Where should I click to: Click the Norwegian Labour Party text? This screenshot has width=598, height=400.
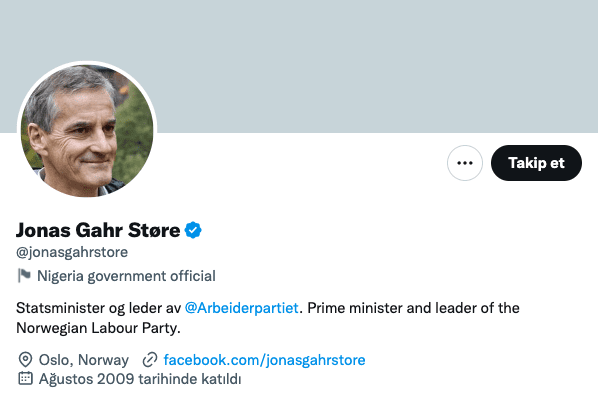[x=98, y=328]
